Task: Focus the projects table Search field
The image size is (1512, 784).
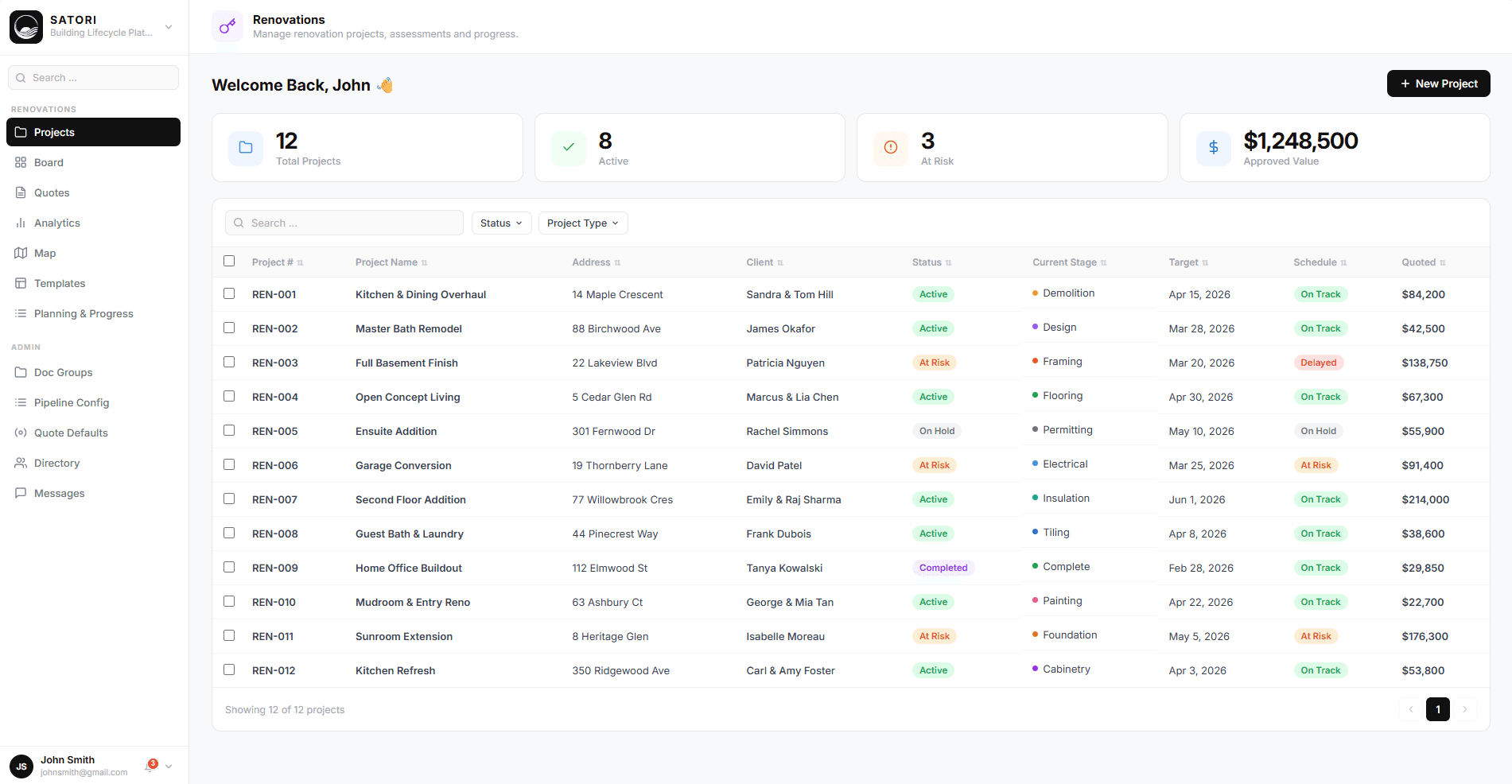Action: (x=344, y=223)
